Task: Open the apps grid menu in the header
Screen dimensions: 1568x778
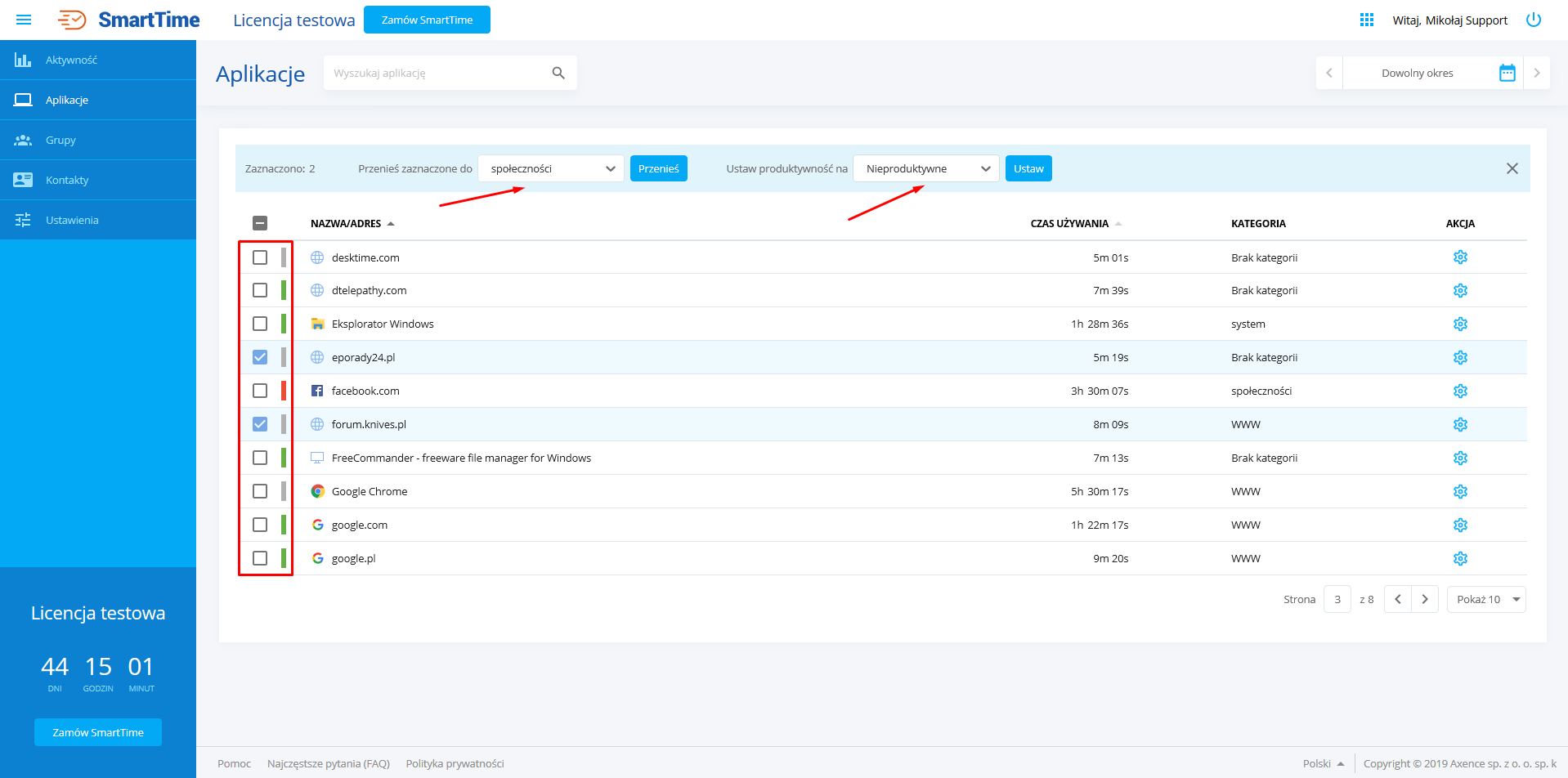Action: [1365, 19]
